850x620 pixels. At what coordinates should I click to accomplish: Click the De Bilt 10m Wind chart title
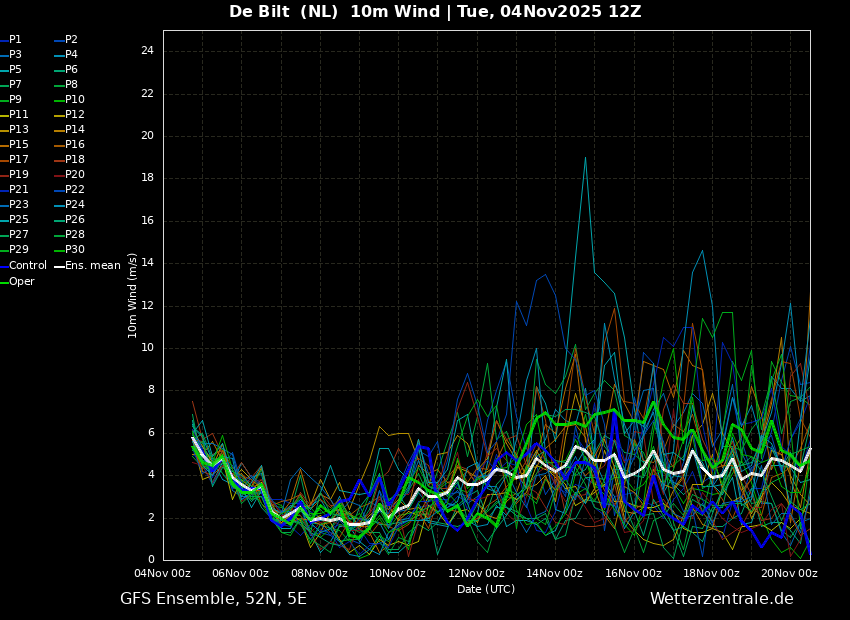coord(435,12)
